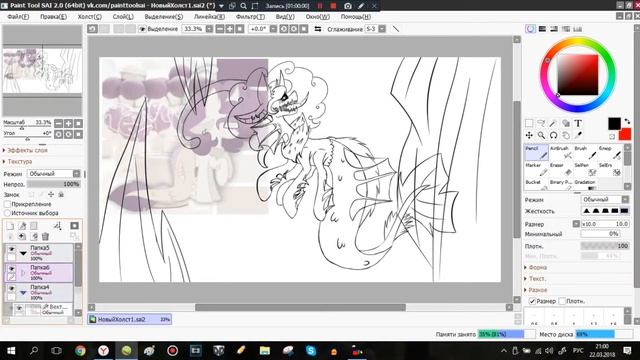This screenshot has width=640, height=360.
Task: Delete layer with the trash icon
Action: coord(45,236)
